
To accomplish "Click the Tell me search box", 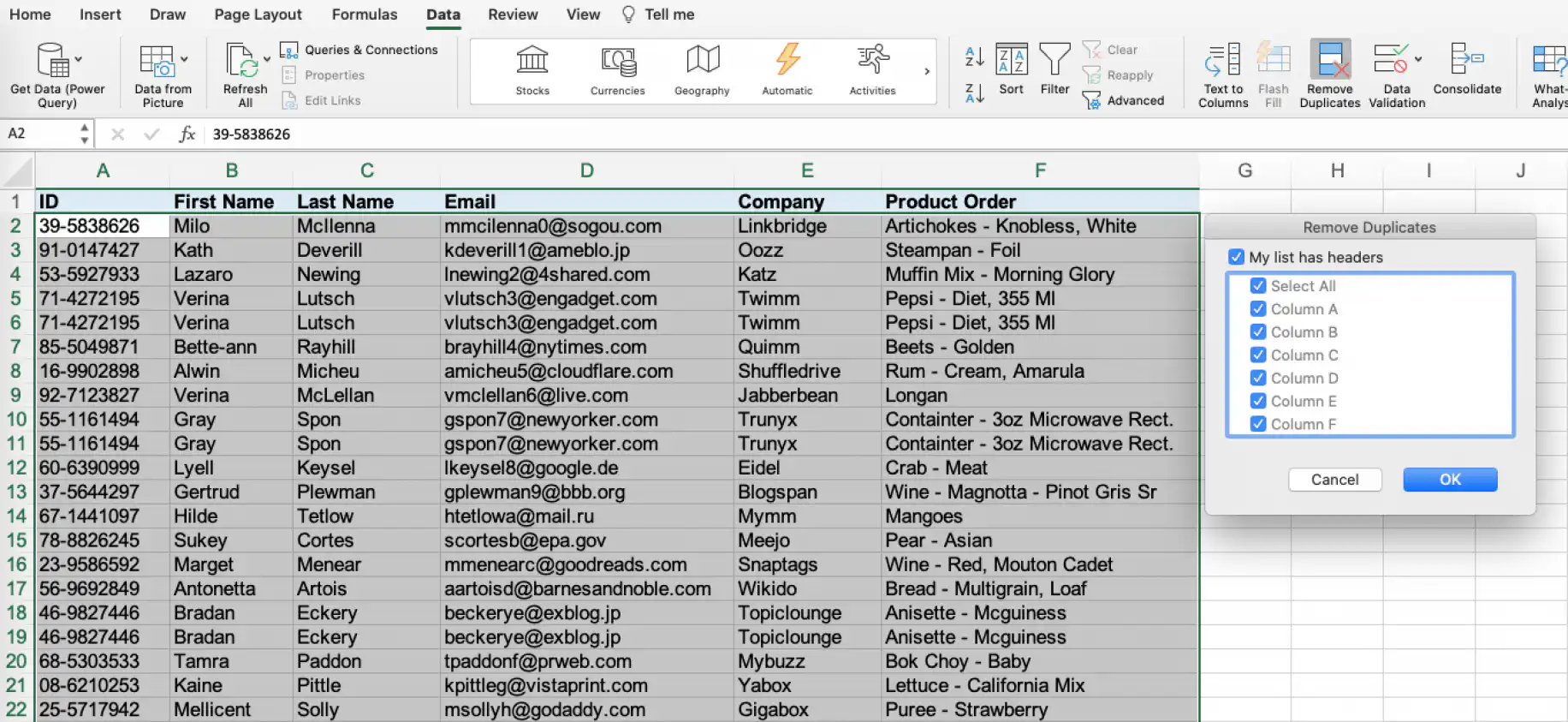I will [x=658, y=15].
